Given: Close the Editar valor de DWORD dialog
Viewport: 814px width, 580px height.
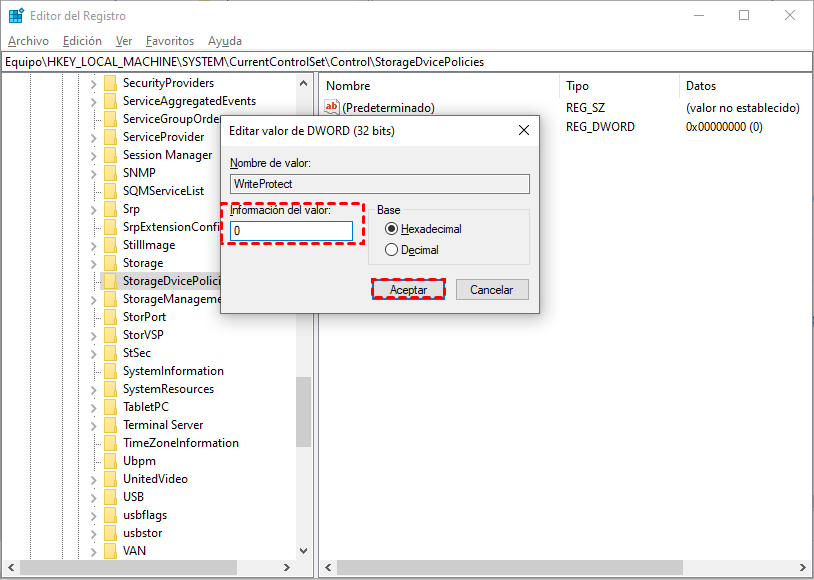Looking at the screenshot, I should pos(524,130).
